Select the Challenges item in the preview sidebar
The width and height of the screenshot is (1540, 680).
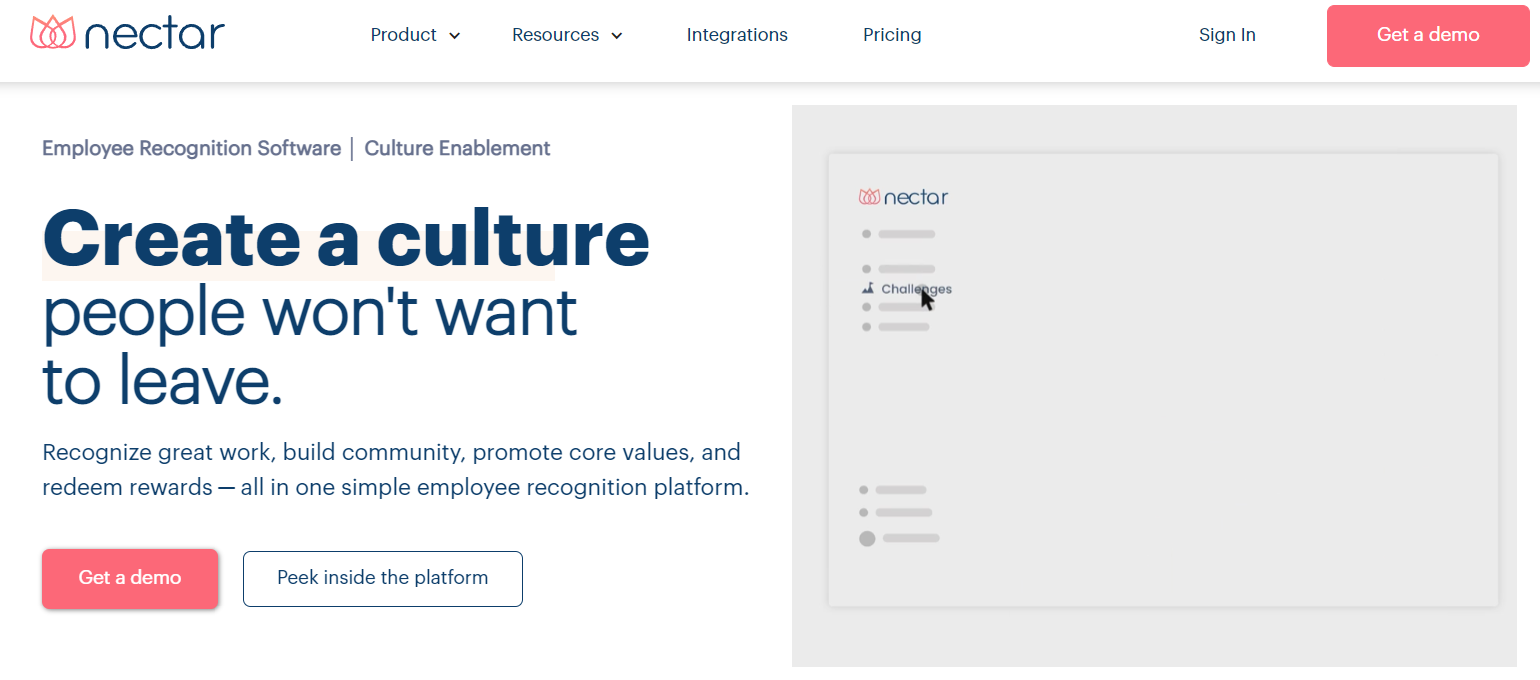tap(915, 289)
